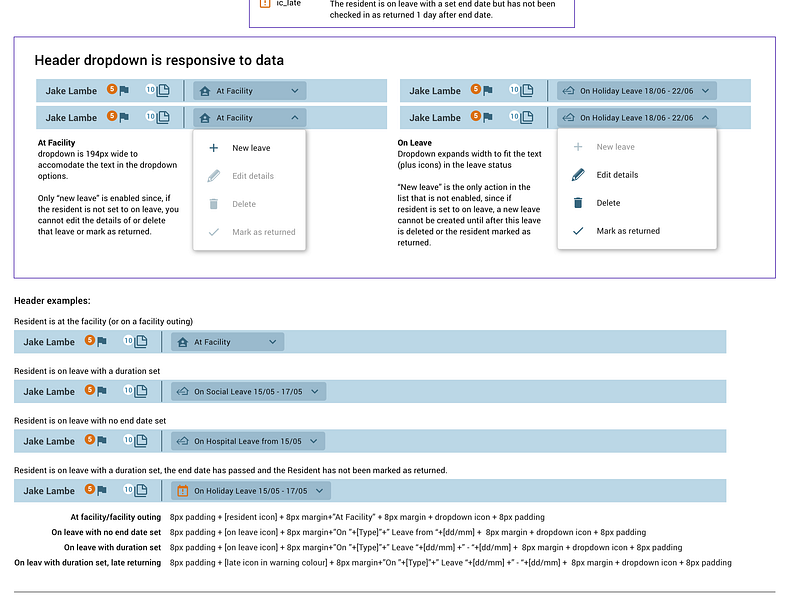Select Mark as returned in On Holiday Leave menu
This screenshot has width=800, height=600.
pos(637,231)
